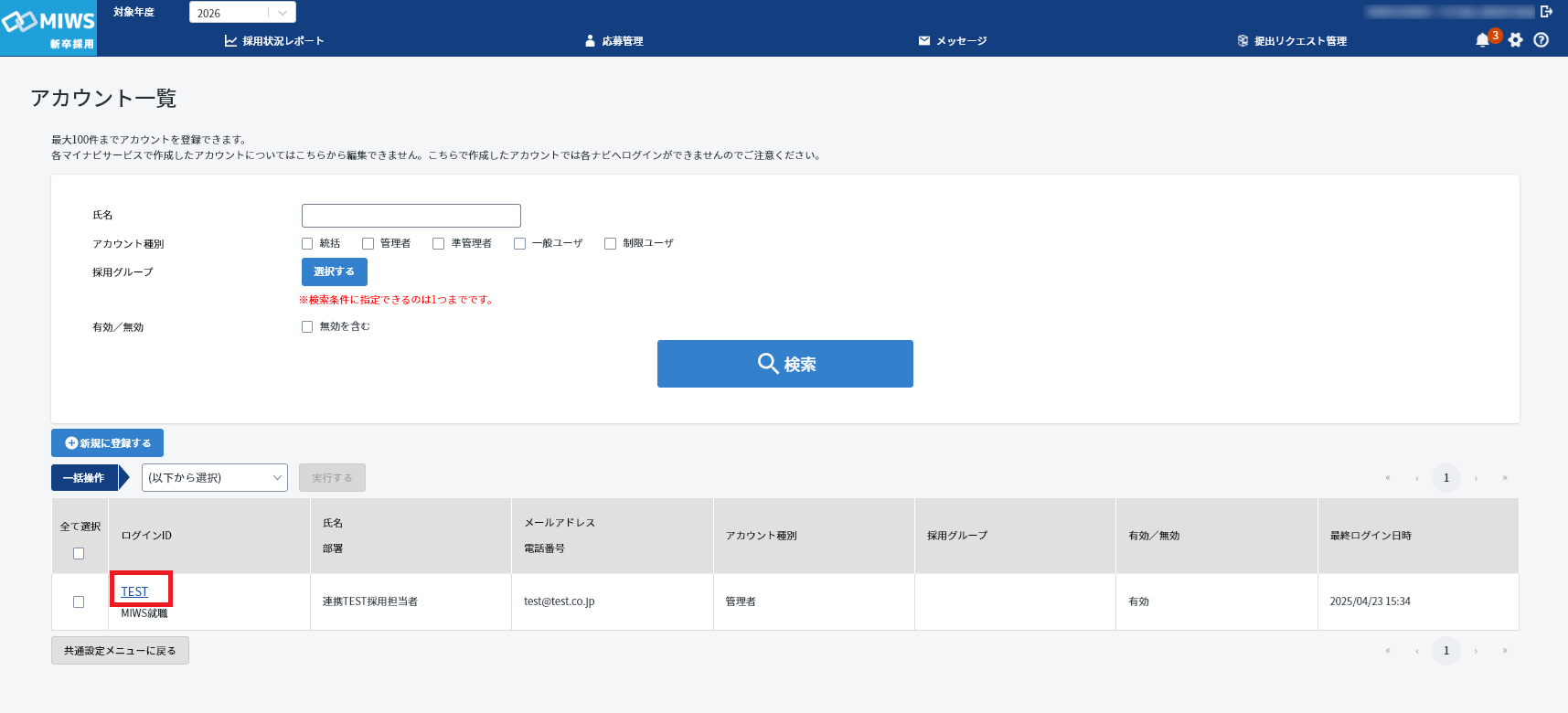1568x713 pixels.
Task: Tick the 全て選択 checkbox in table header
Action: (x=79, y=553)
